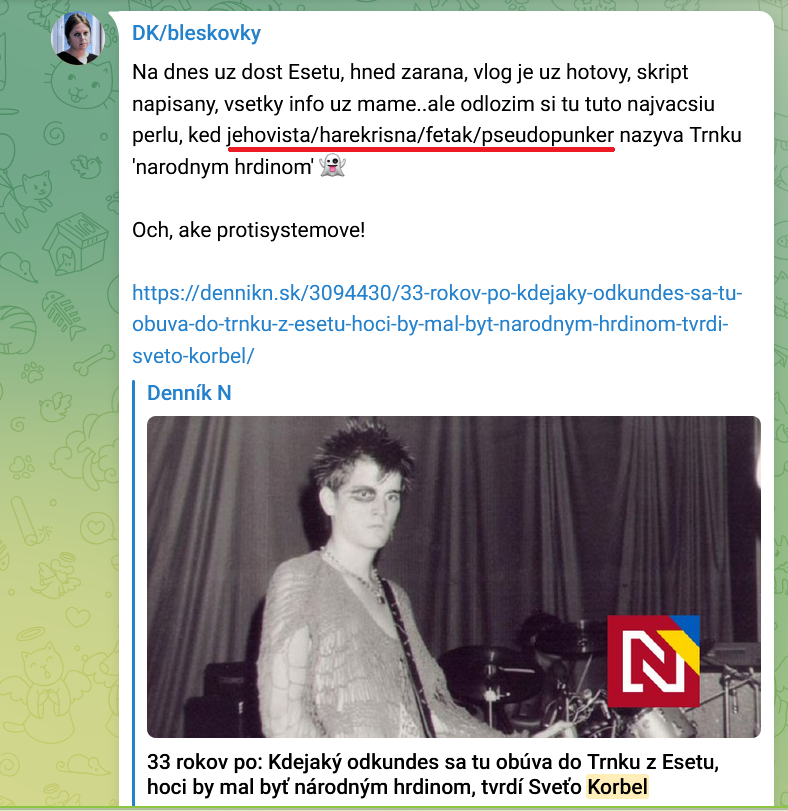The height and width of the screenshot is (811, 788).
Task: Click the 'napisany, vsetky info' text line
Action: coord(423,104)
